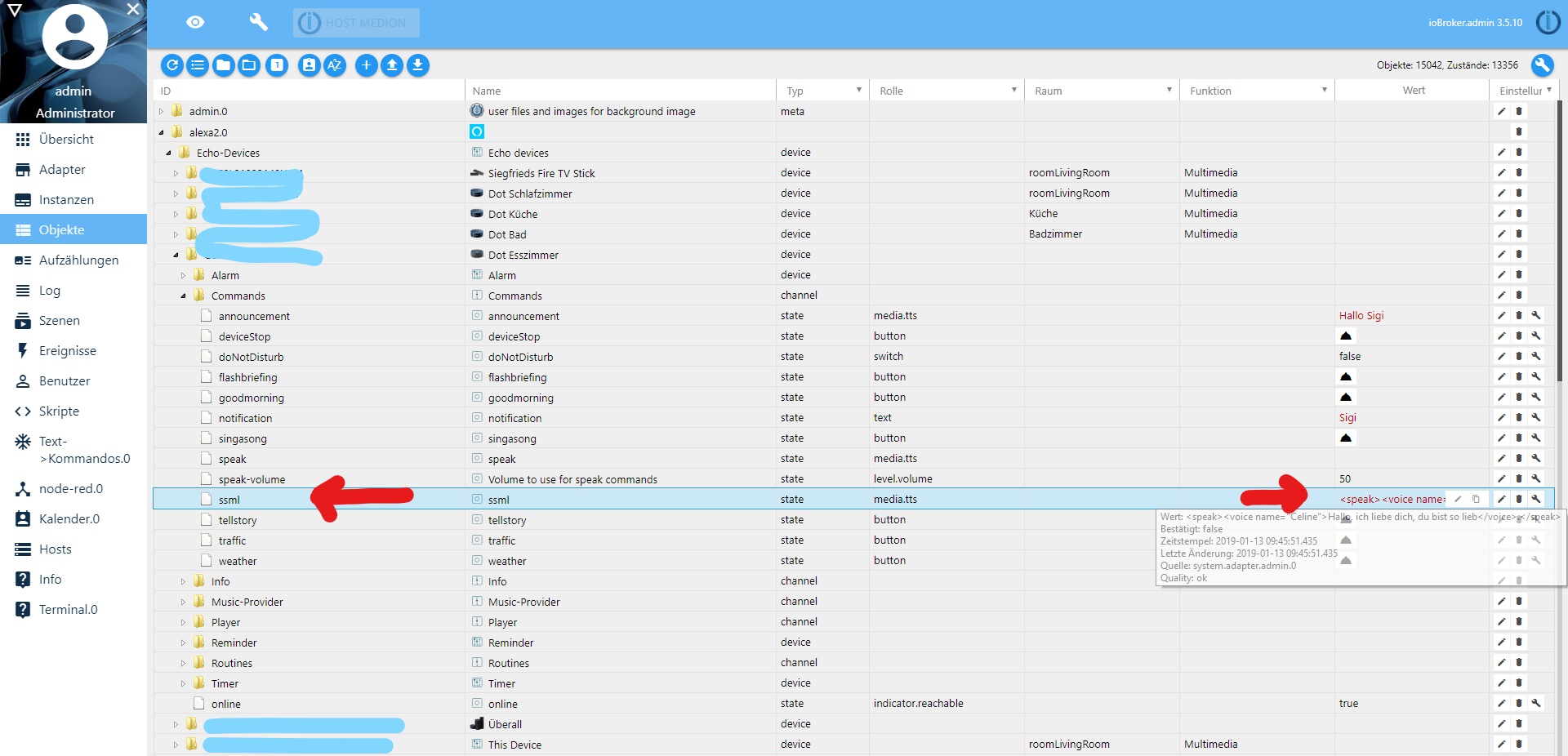Click the ioBroker power logo top right
The height and width of the screenshot is (756, 1568).
pos(1548,22)
